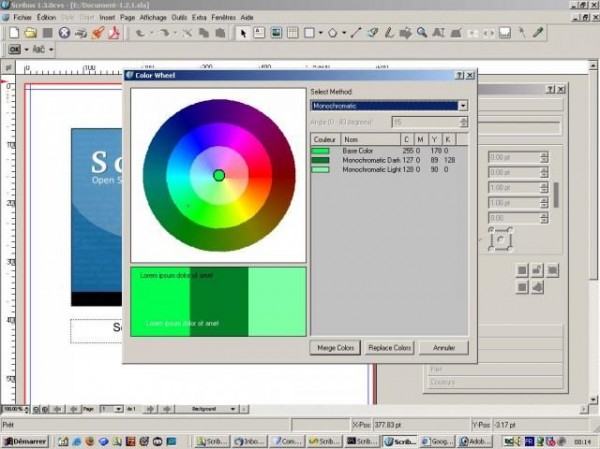The height and width of the screenshot is (449, 600).
Task: Click the eyedropper tool icon
Action: pos(538,32)
